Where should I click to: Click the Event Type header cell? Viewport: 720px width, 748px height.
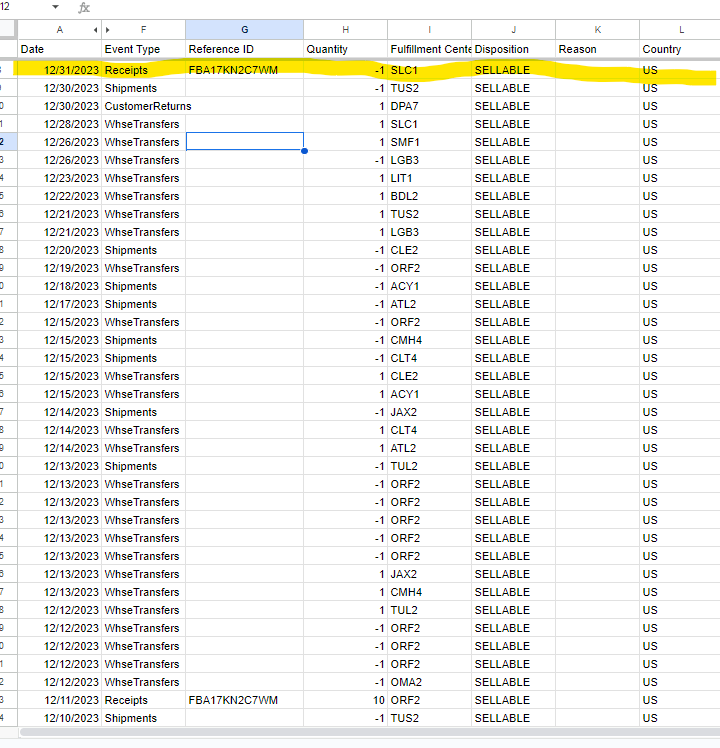tap(143, 49)
